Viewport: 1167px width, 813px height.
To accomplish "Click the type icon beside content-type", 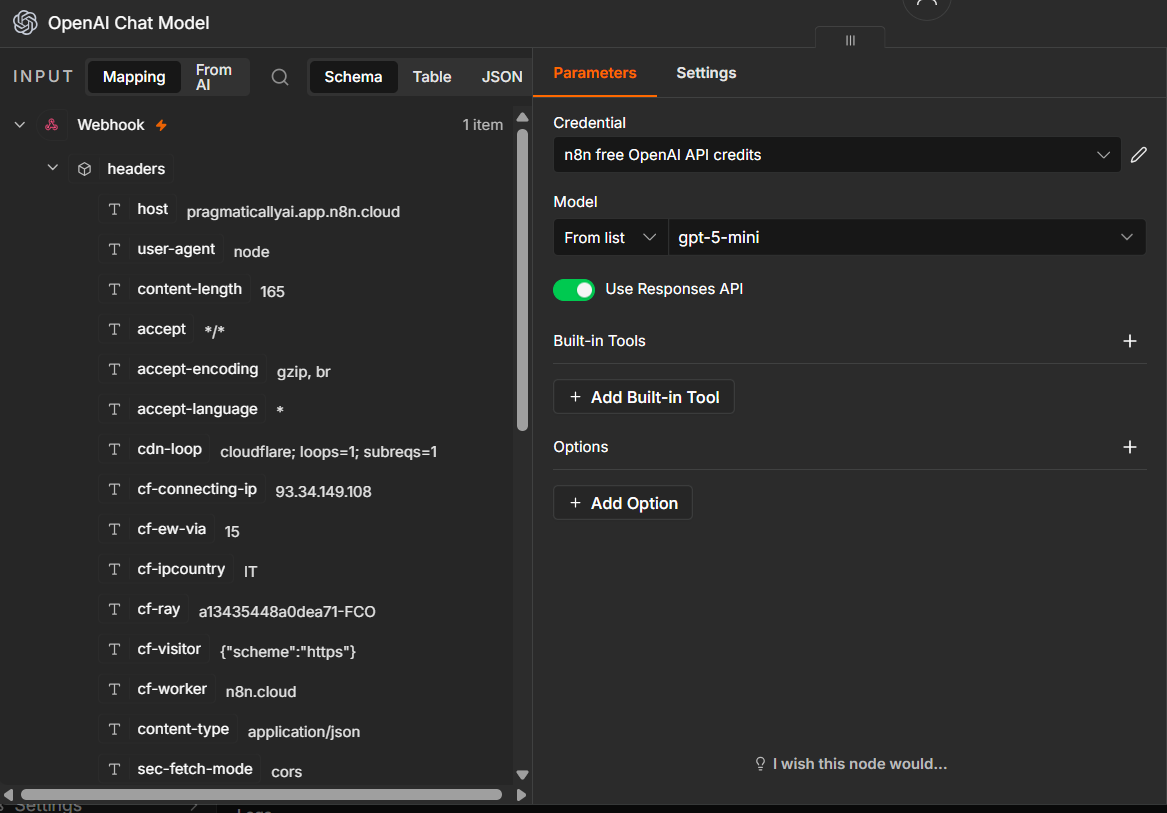I will tap(115, 730).
